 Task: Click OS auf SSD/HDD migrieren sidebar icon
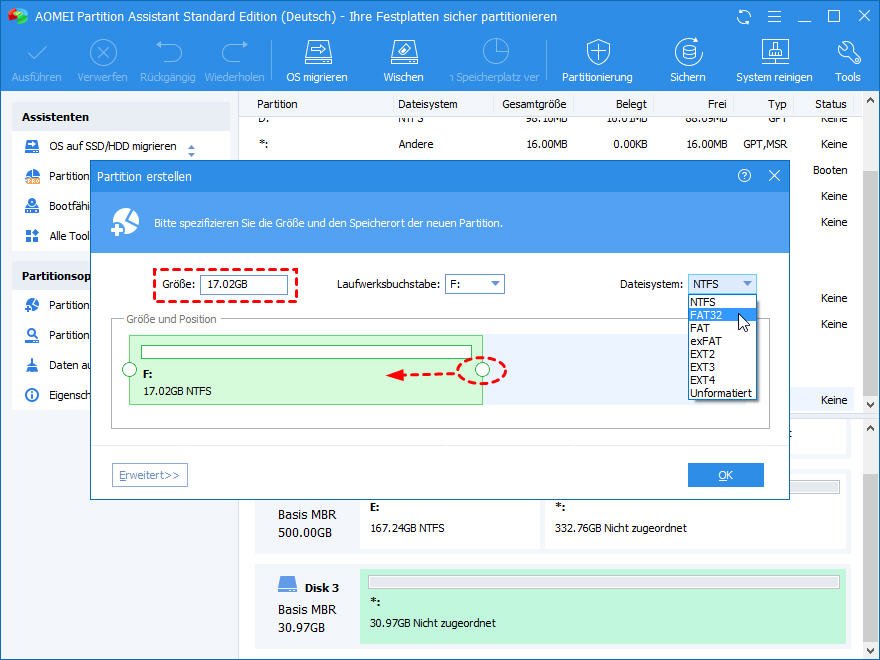pyautogui.click(x=32, y=146)
